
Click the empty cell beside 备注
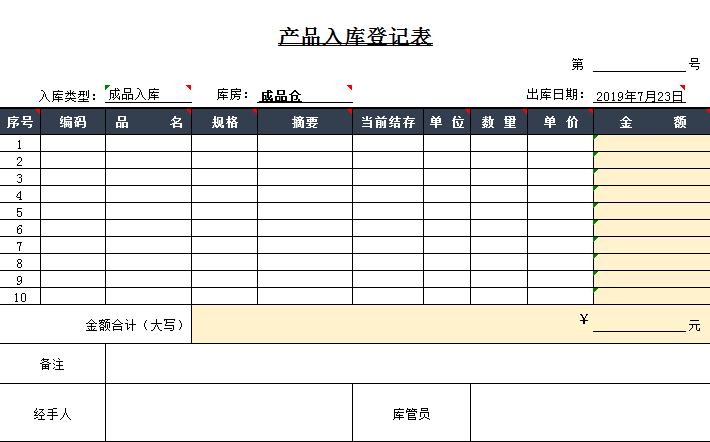[407, 364]
